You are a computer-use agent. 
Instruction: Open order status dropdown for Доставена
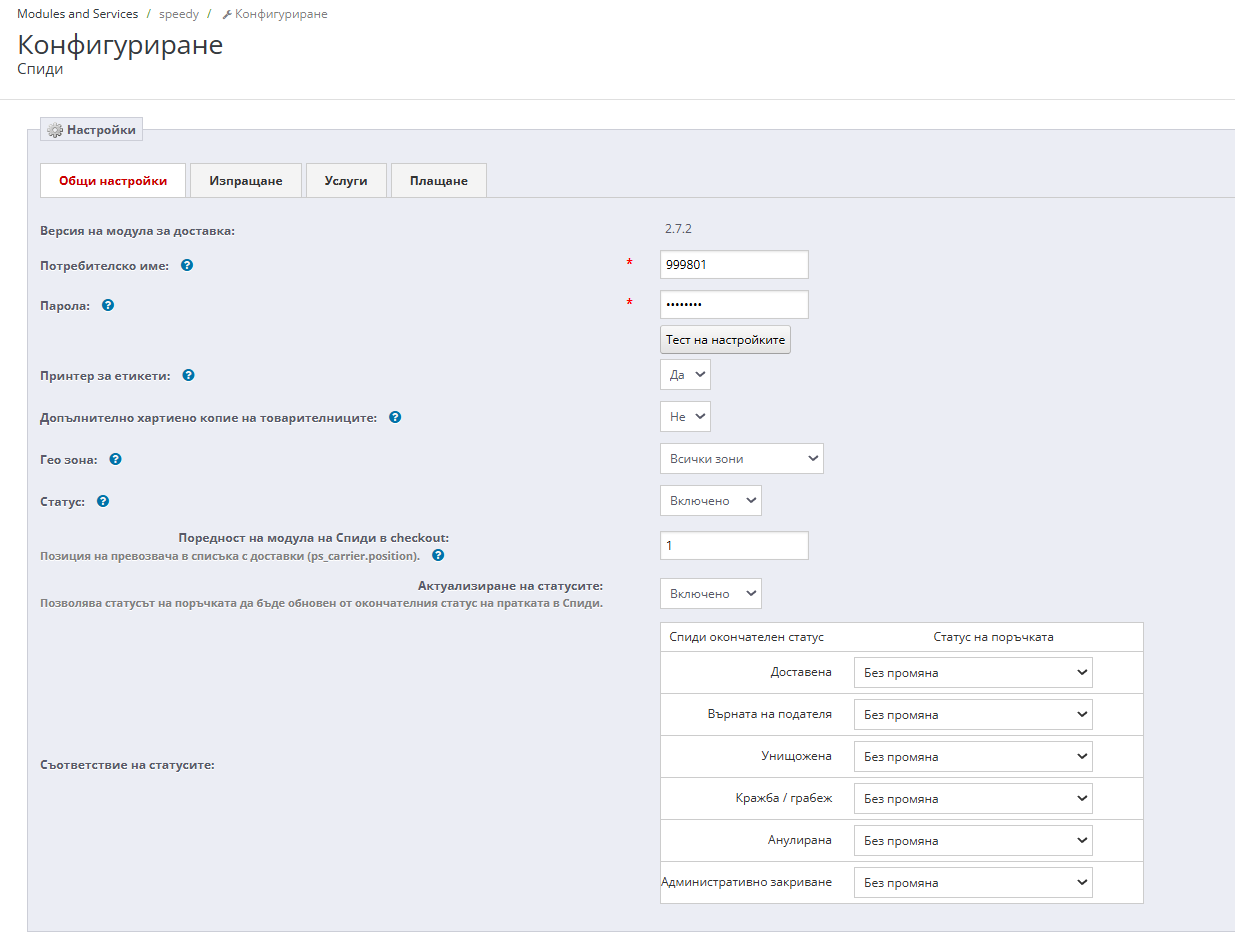tap(973, 673)
